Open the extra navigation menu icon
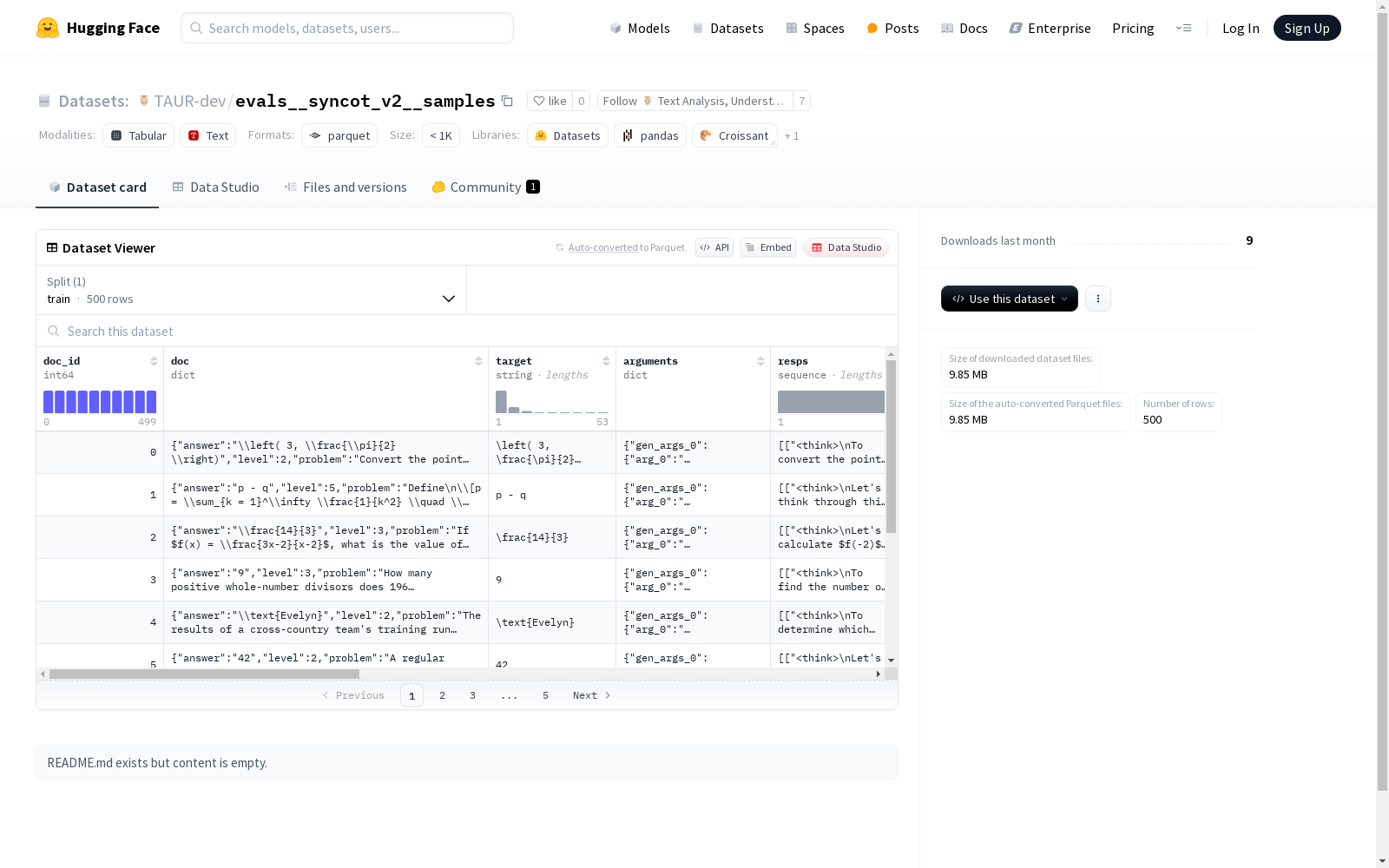The height and width of the screenshot is (868, 1389). pos(1183,28)
